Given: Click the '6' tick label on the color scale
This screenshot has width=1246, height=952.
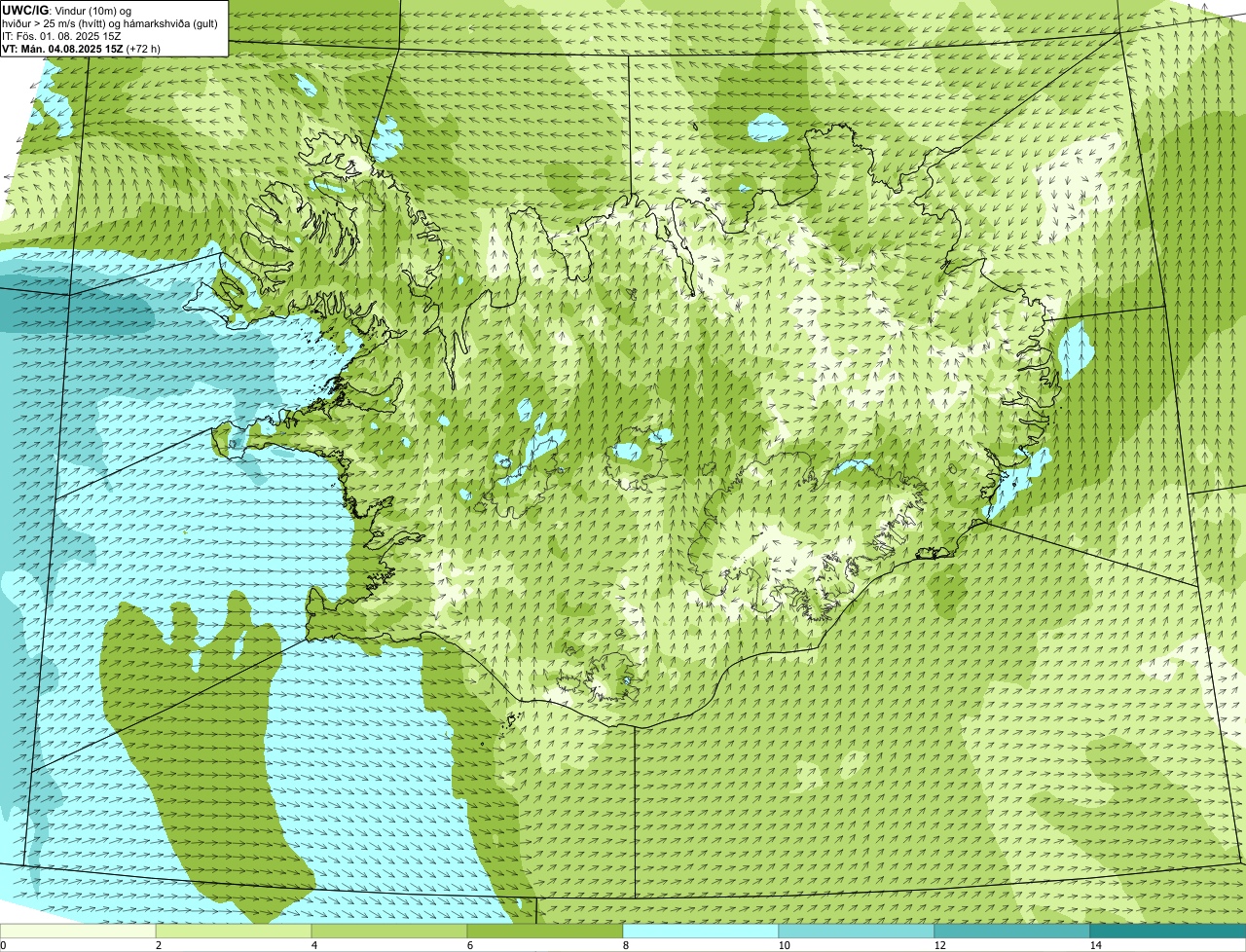Looking at the screenshot, I should pyautogui.click(x=470, y=945).
